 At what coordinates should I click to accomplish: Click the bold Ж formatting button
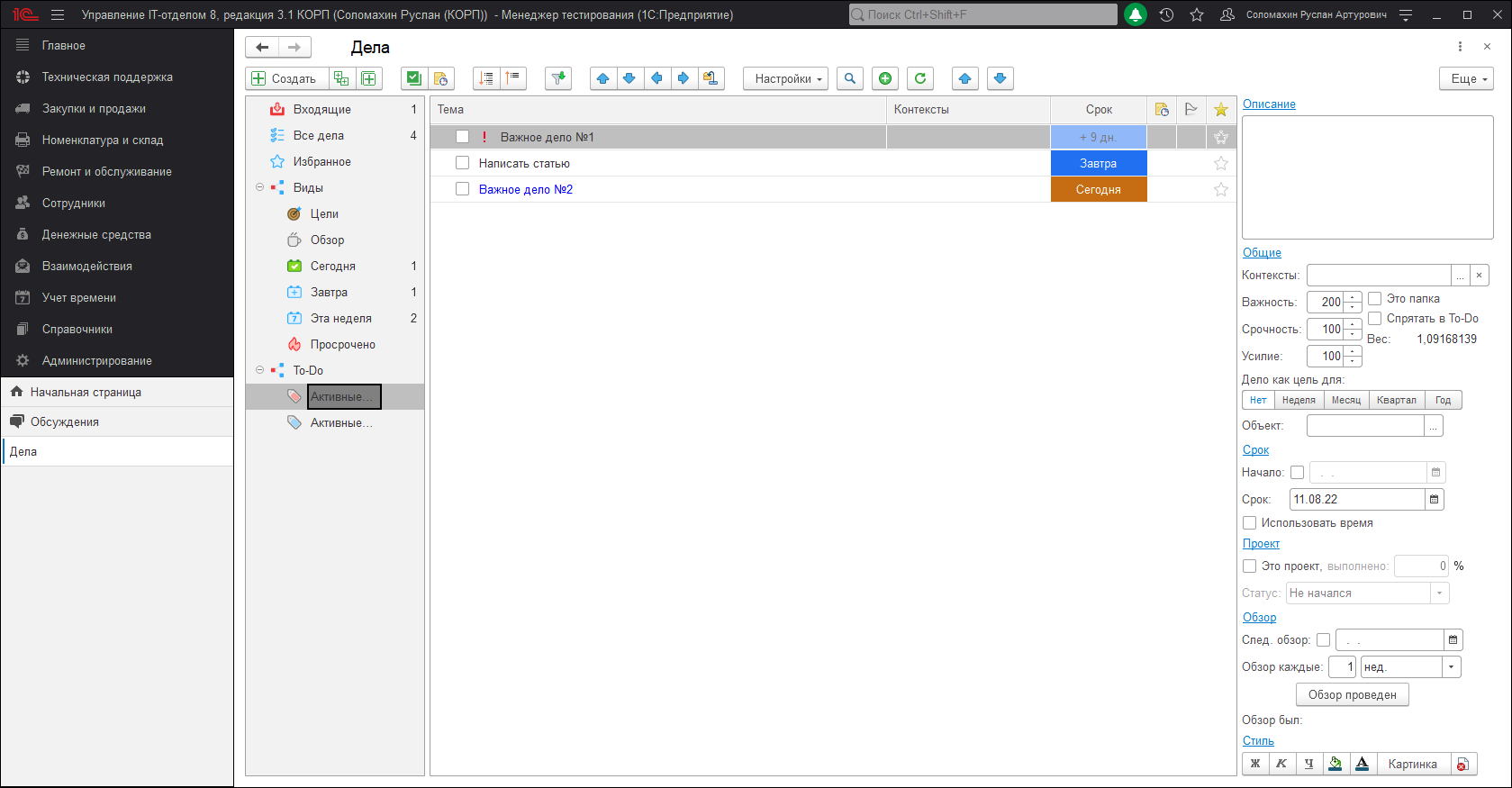(1254, 764)
